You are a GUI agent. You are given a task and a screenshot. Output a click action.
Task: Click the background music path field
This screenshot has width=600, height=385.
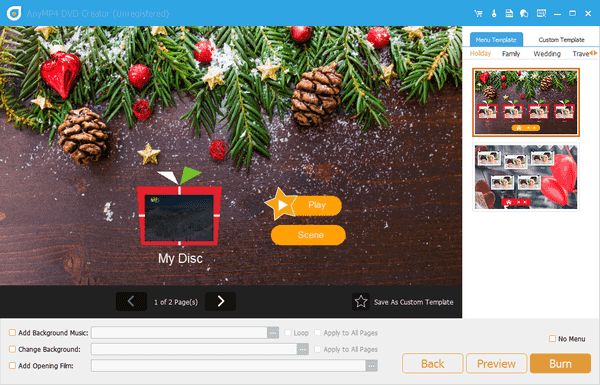coord(179,333)
